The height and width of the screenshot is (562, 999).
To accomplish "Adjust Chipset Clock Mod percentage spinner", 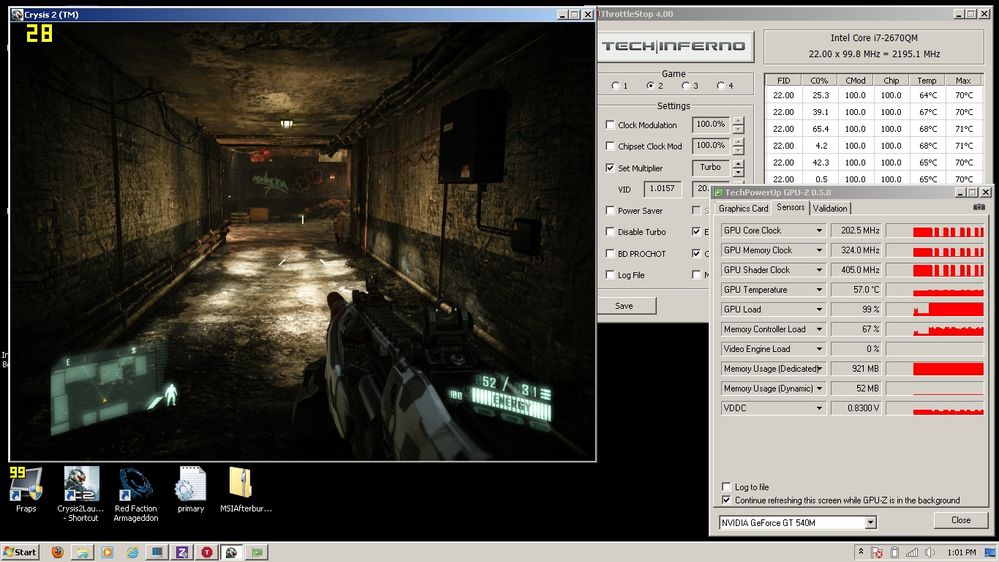I will click(x=738, y=147).
